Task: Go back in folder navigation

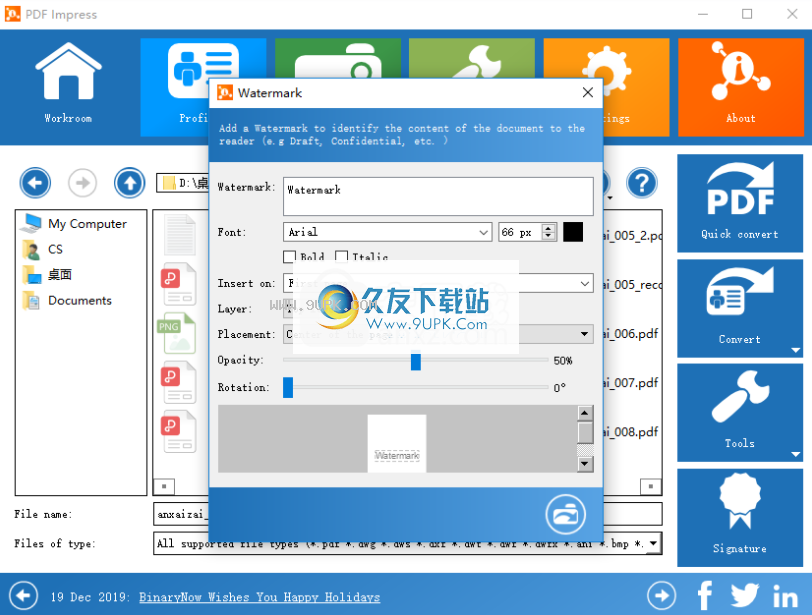Action: pos(35,183)
